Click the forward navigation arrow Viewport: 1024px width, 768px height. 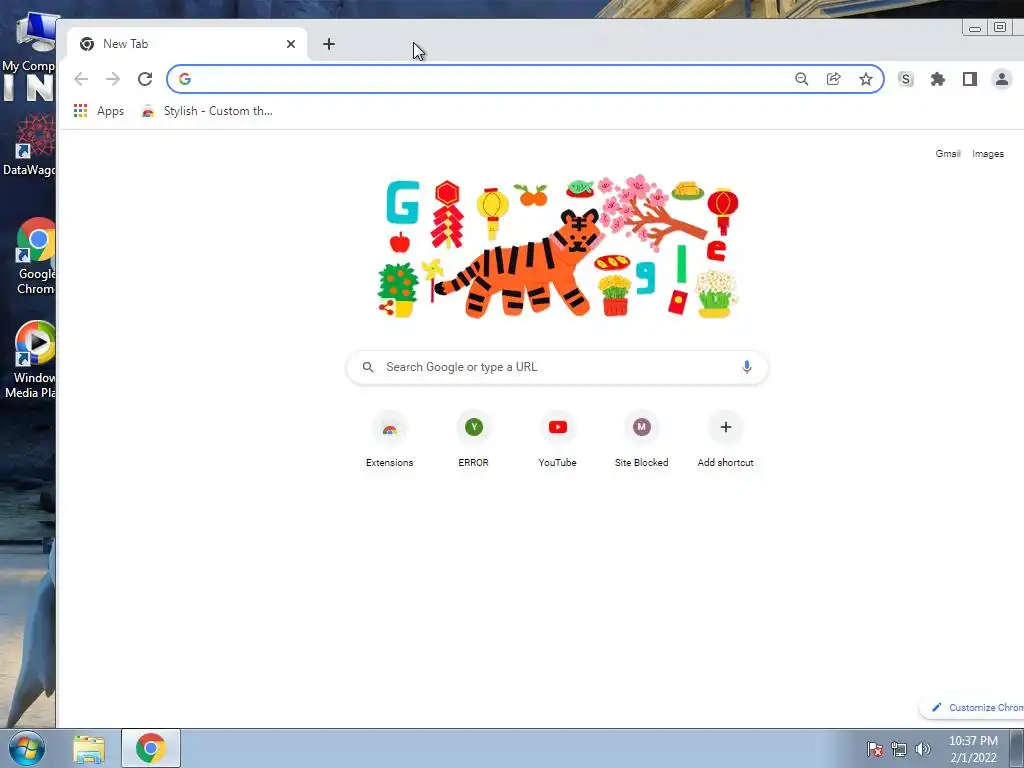113,79
